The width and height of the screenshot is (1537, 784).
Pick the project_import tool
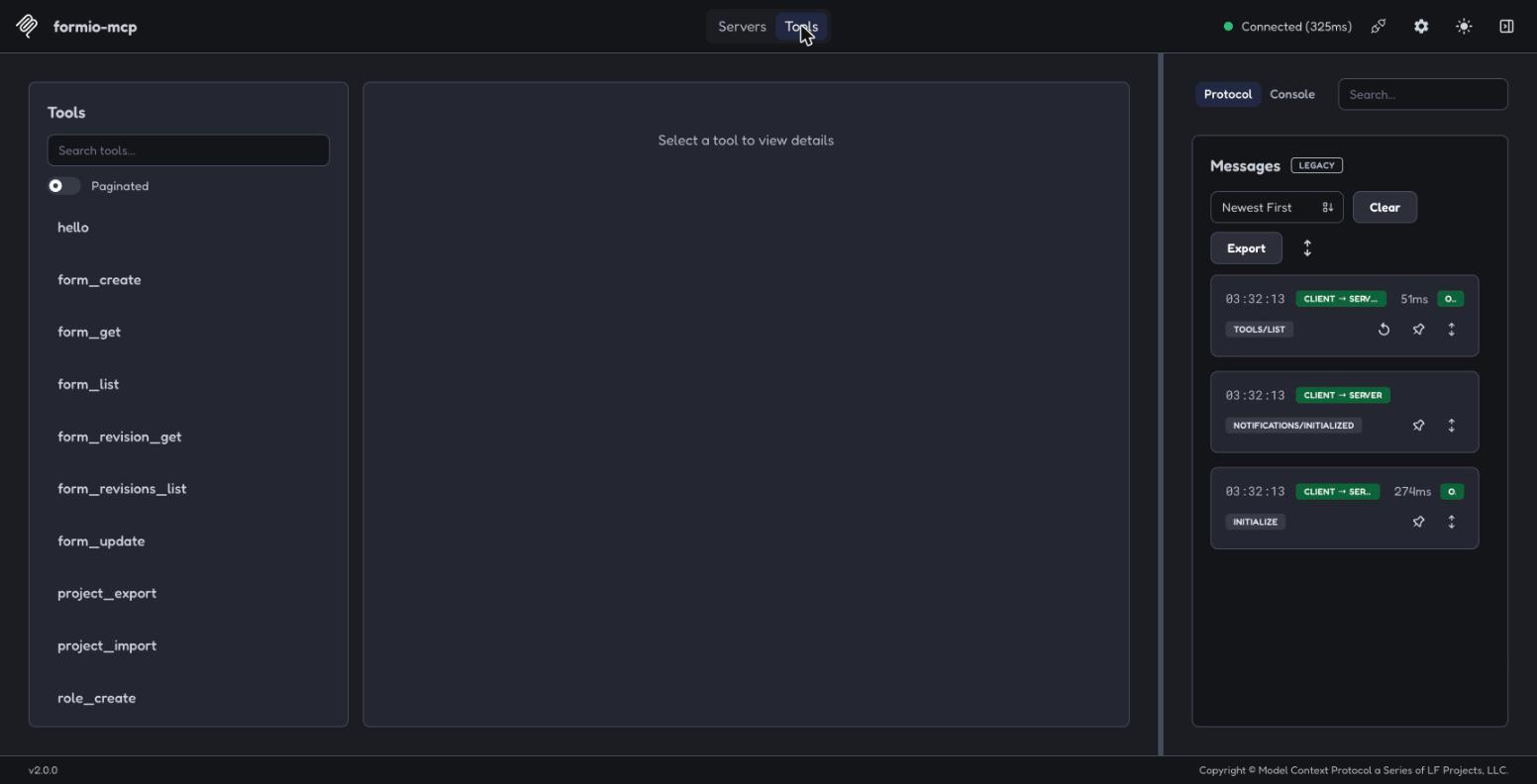tap(188, 646)
